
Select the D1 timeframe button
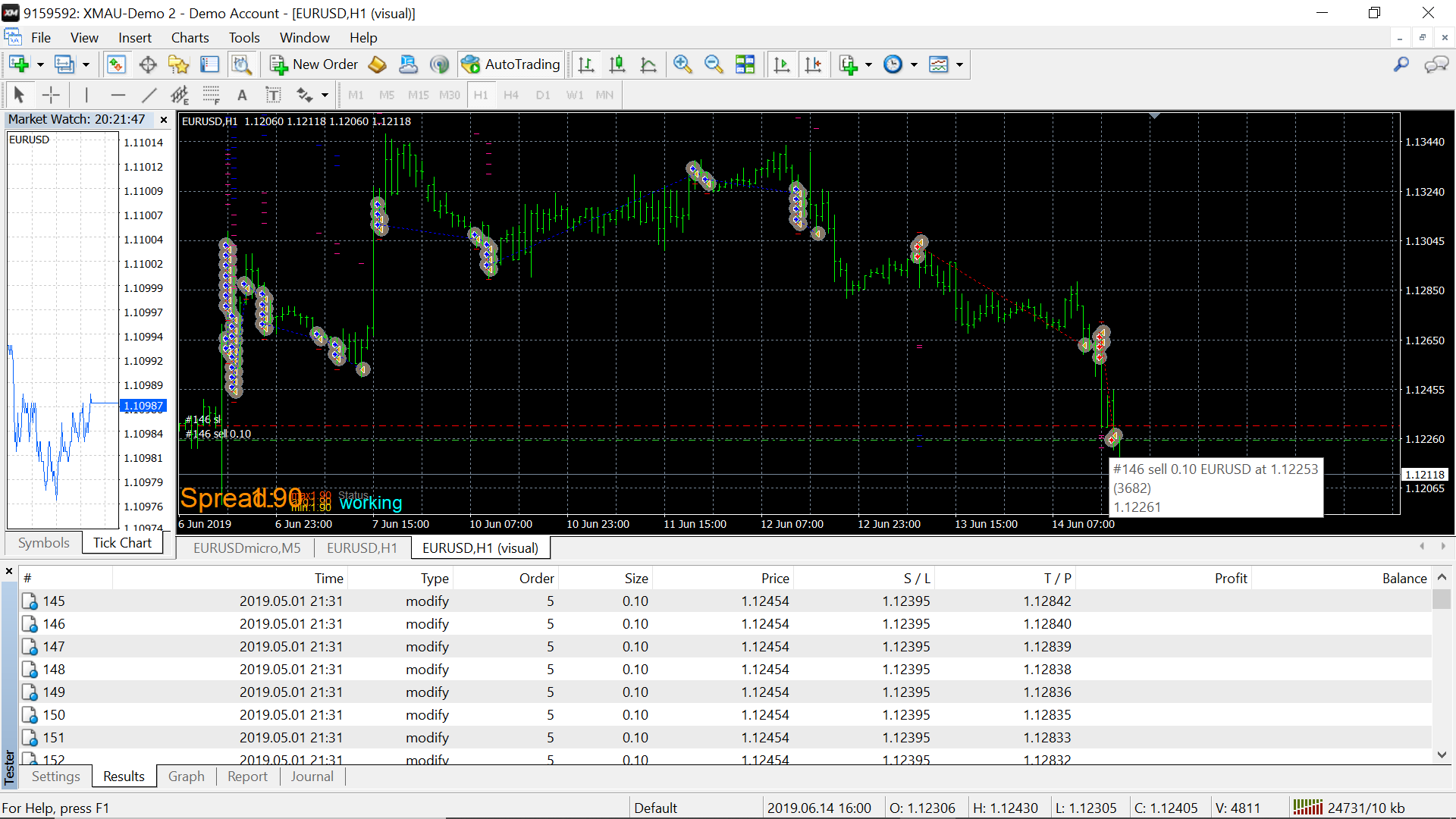coord(543,95)
